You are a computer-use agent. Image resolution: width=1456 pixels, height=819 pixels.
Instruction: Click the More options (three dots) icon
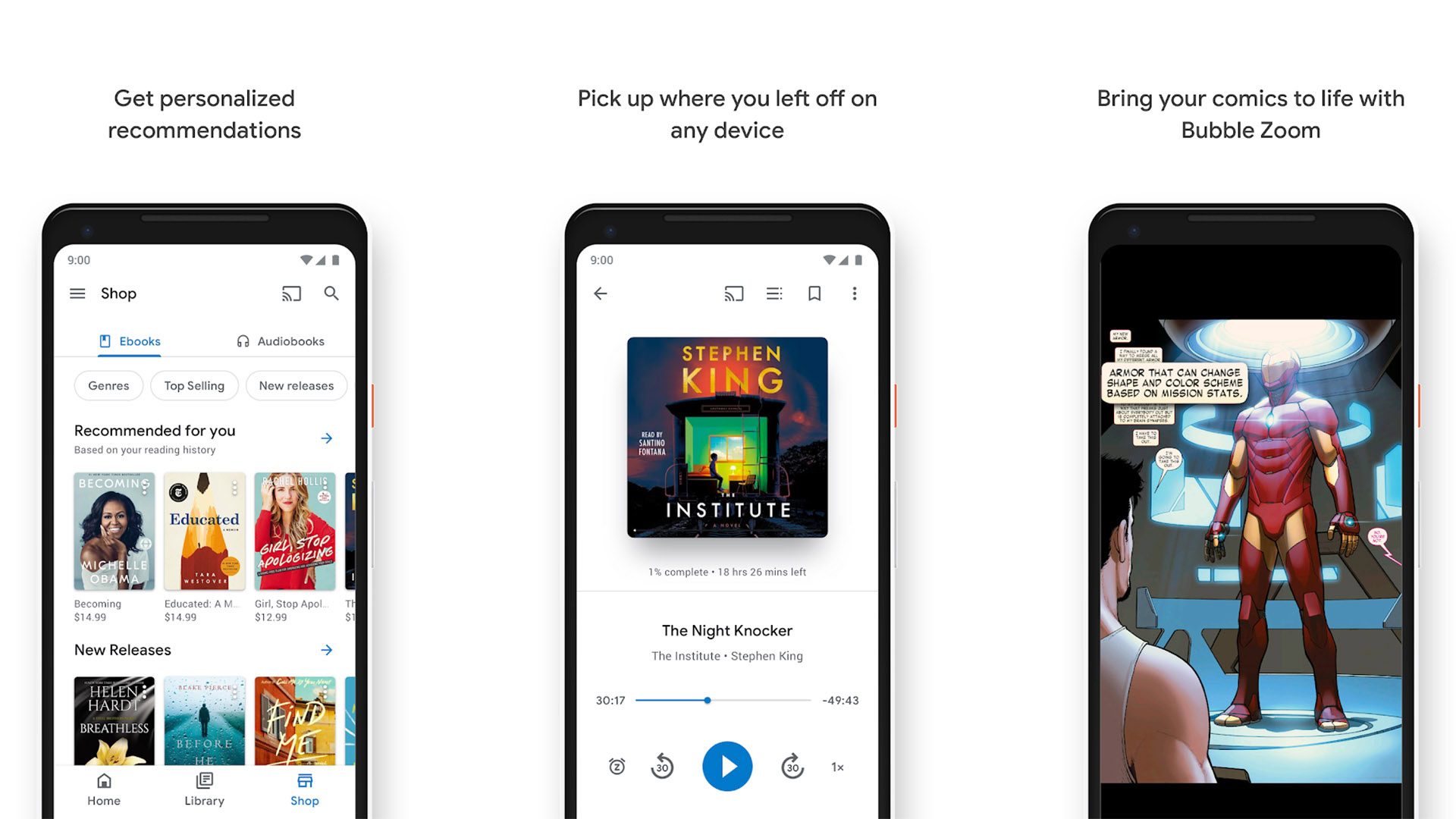click(855, 293)
